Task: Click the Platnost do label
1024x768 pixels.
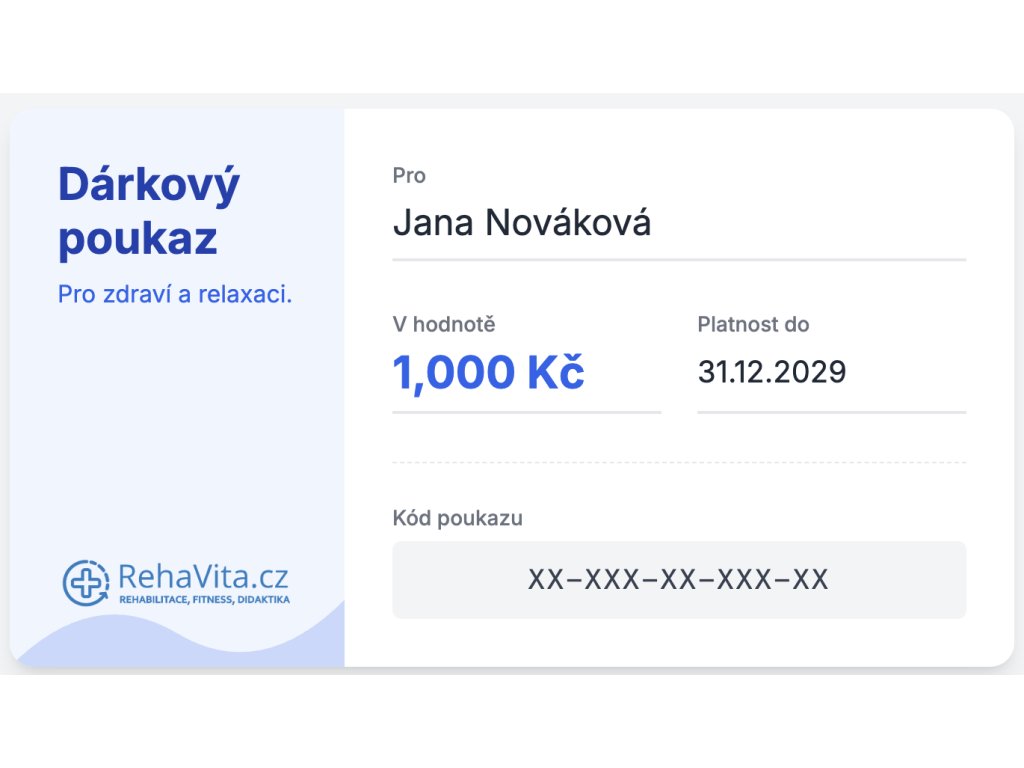Action: coord(753,324)
